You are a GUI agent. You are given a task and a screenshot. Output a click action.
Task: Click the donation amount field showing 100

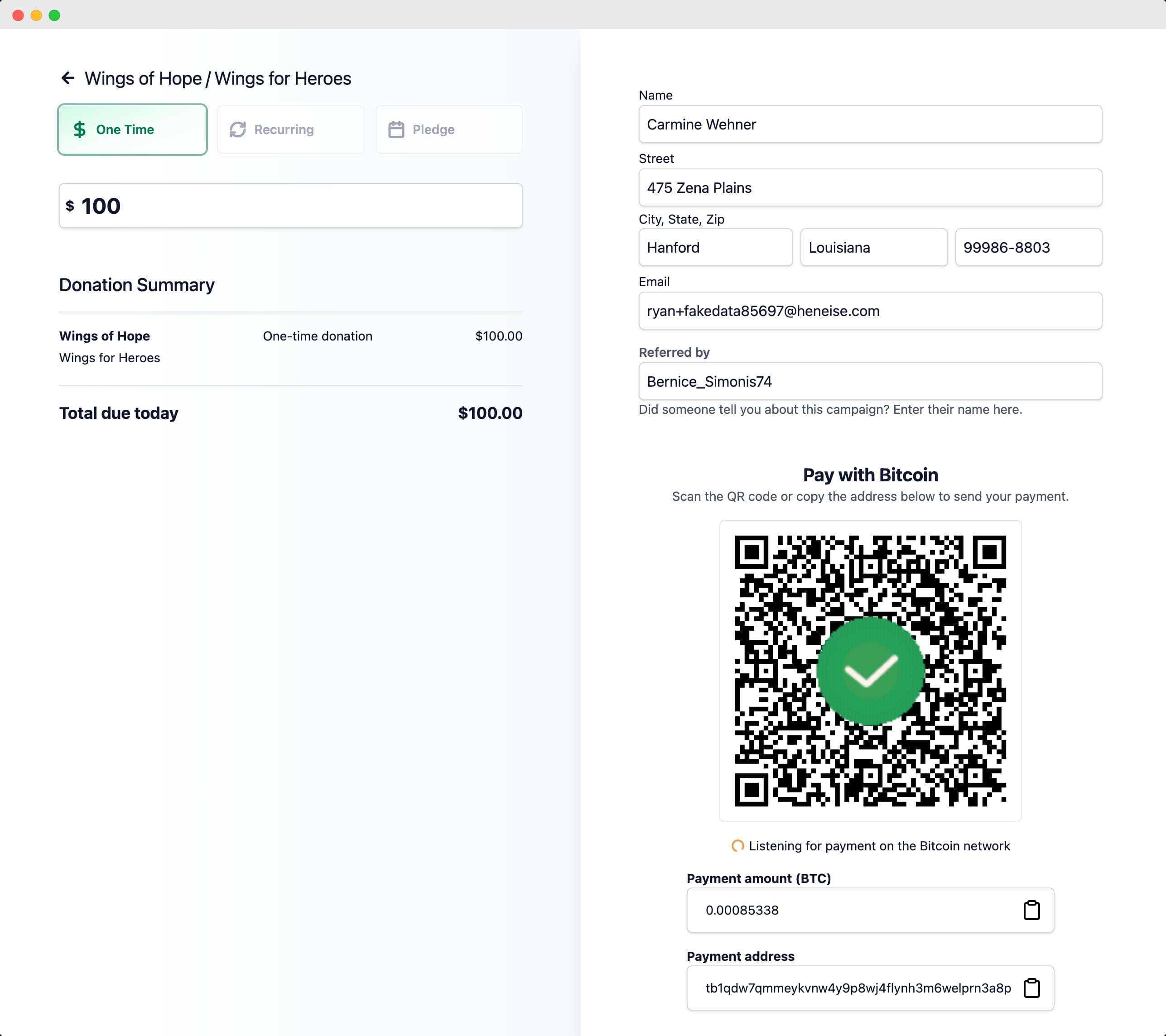[290, 206]
